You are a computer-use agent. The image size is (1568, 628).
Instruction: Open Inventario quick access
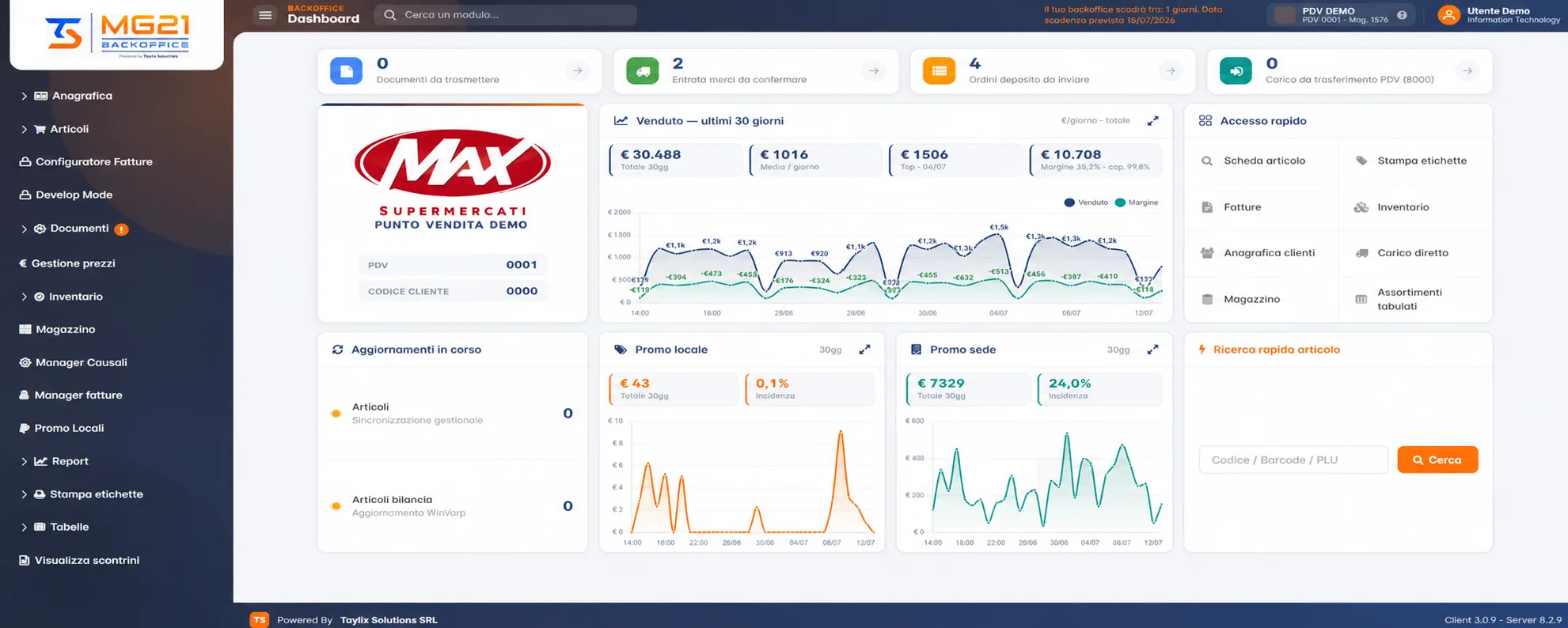1414,207
